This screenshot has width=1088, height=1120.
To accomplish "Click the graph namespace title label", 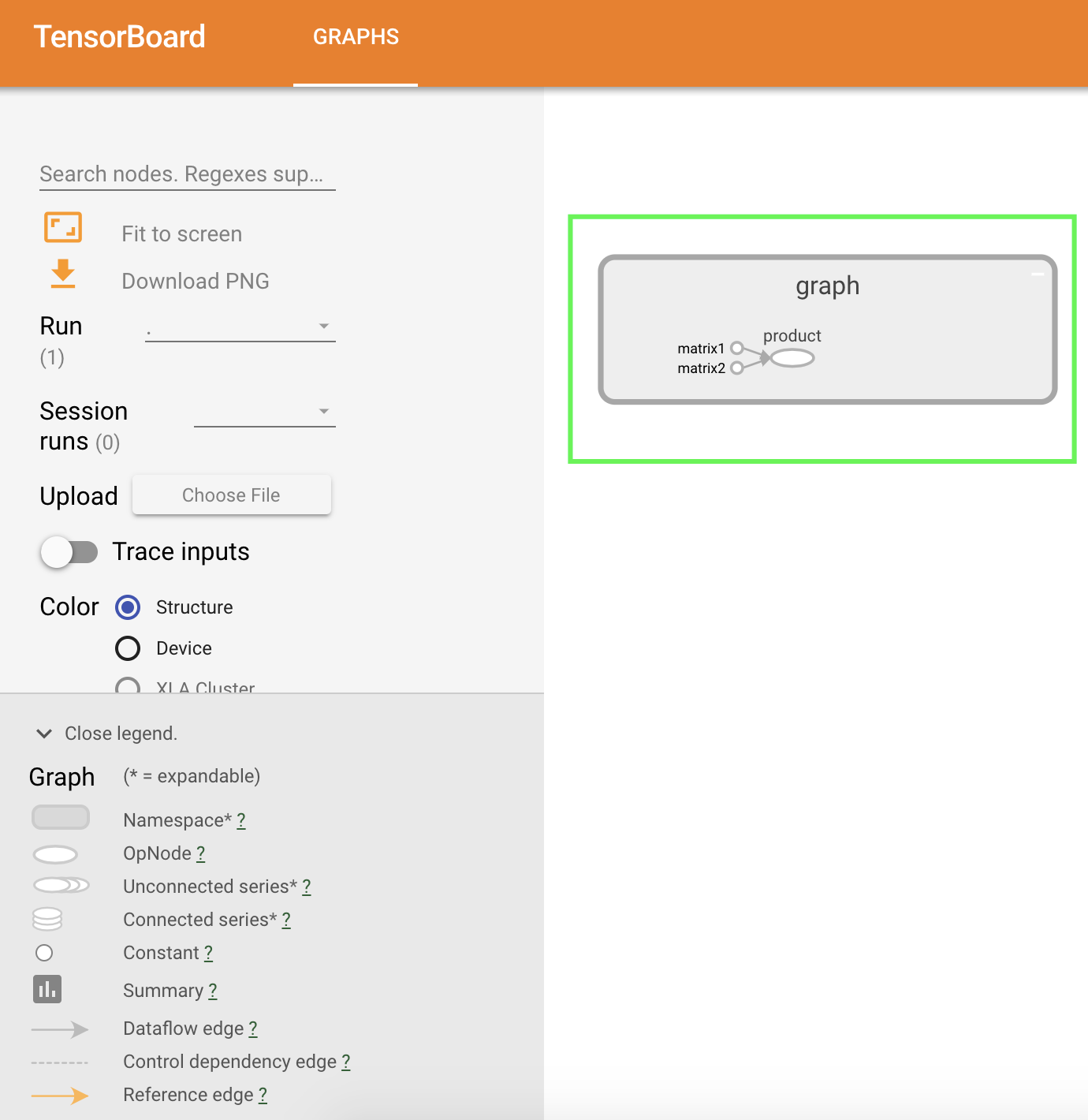I will pyautogui.click(x=827, y=286).
